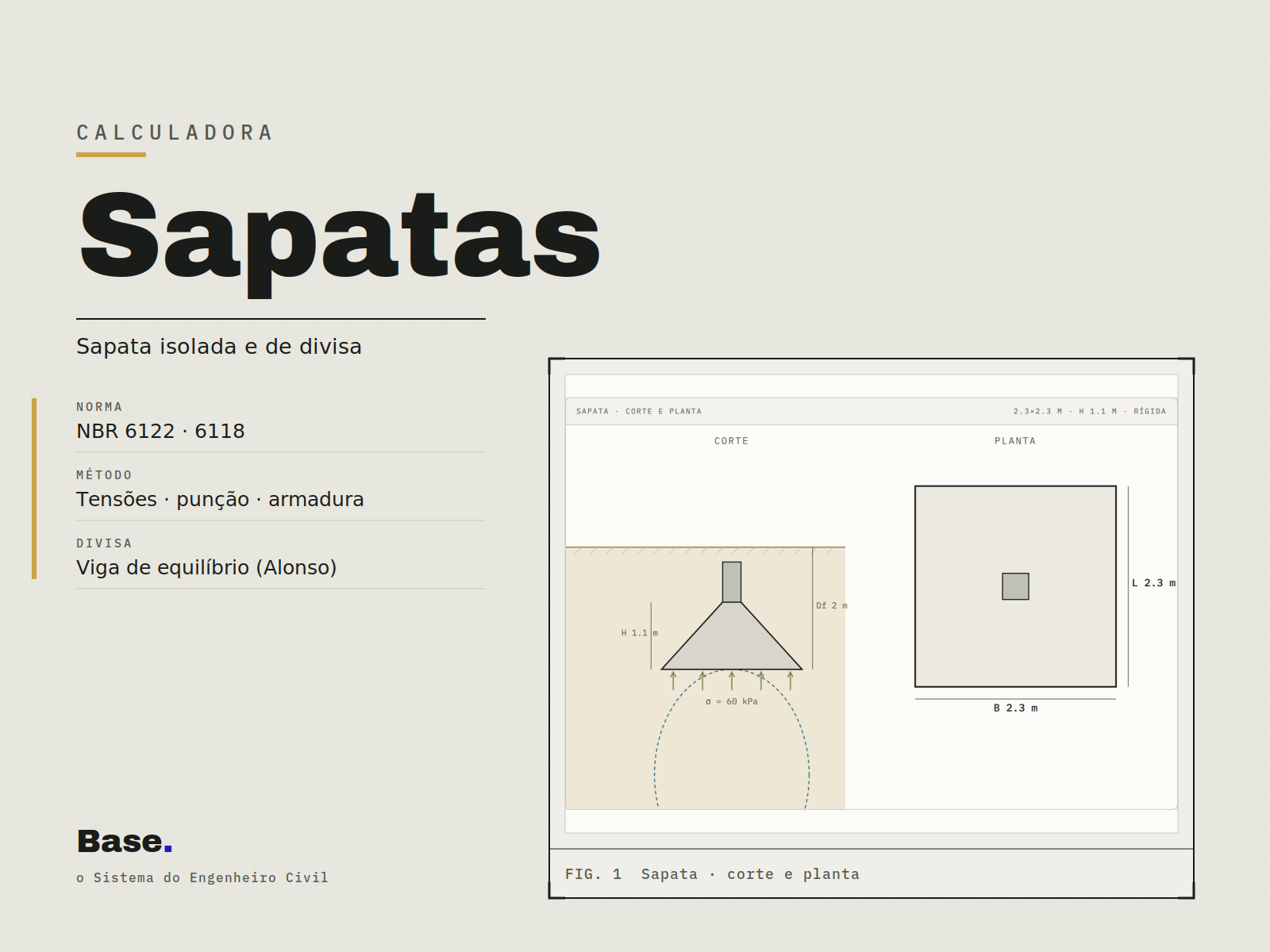Click the σ = 60 kPa pressure label

732,701
